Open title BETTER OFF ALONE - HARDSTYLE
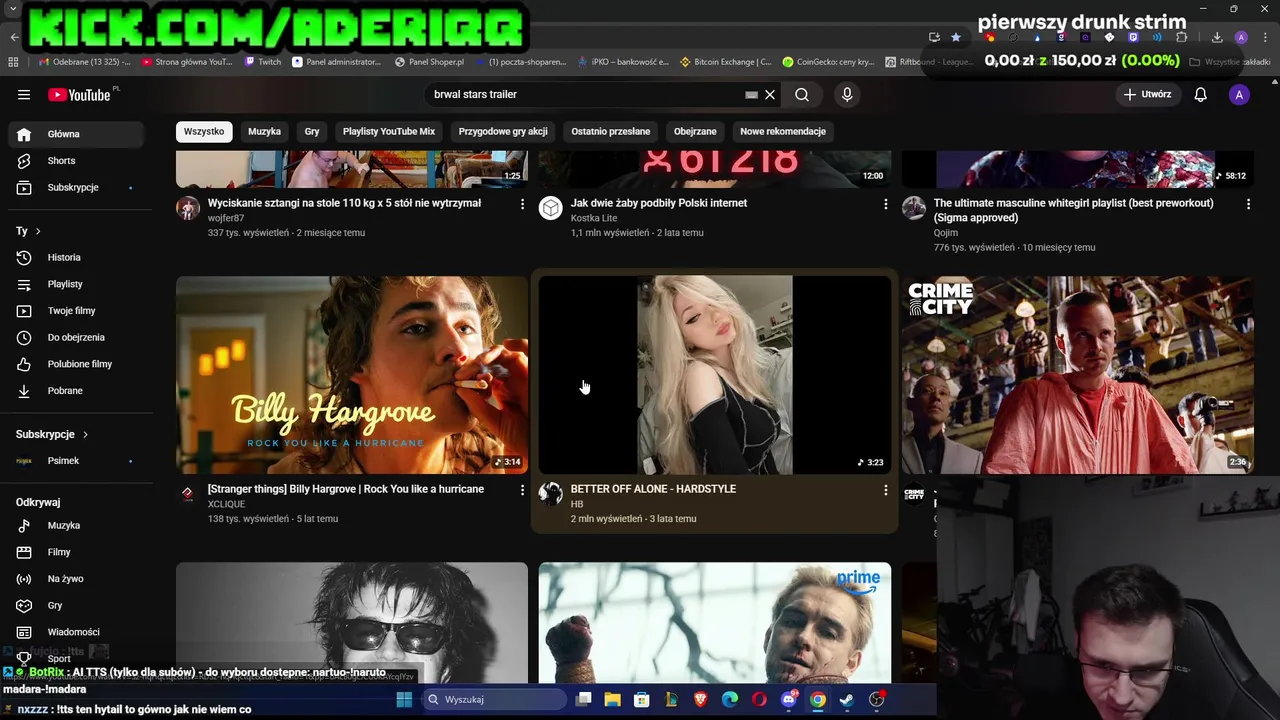The height and width of the screenshot is (720, 1280). click(x=653, y=489)
